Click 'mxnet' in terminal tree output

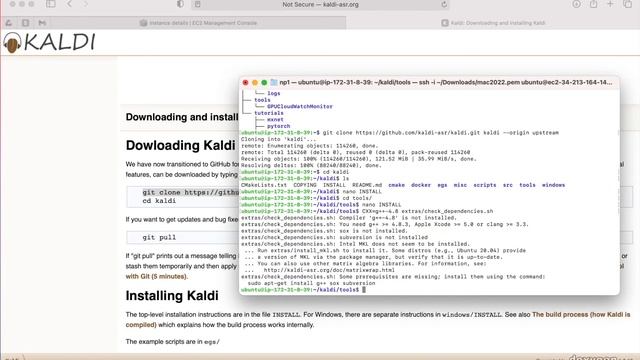tap(275, 120)
